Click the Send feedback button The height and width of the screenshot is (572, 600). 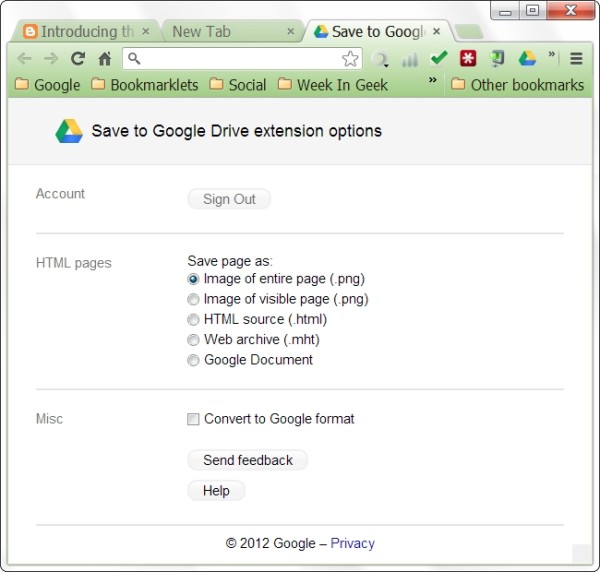click(248, 460)
